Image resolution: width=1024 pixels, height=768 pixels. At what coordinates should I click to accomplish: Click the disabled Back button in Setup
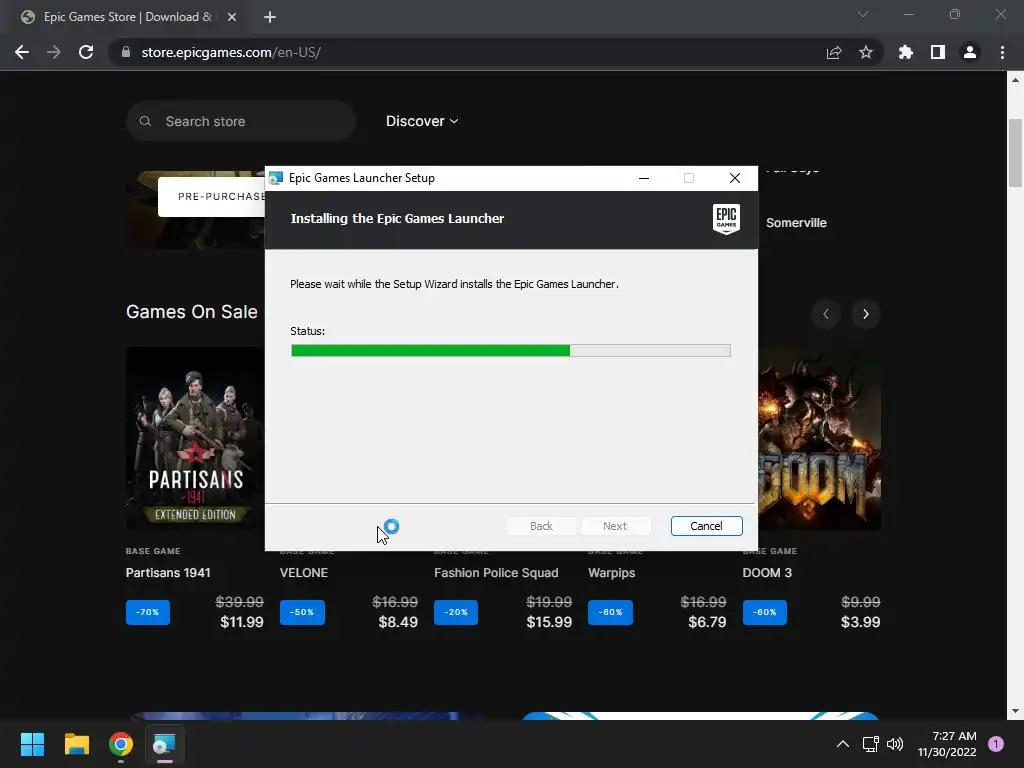541,526
